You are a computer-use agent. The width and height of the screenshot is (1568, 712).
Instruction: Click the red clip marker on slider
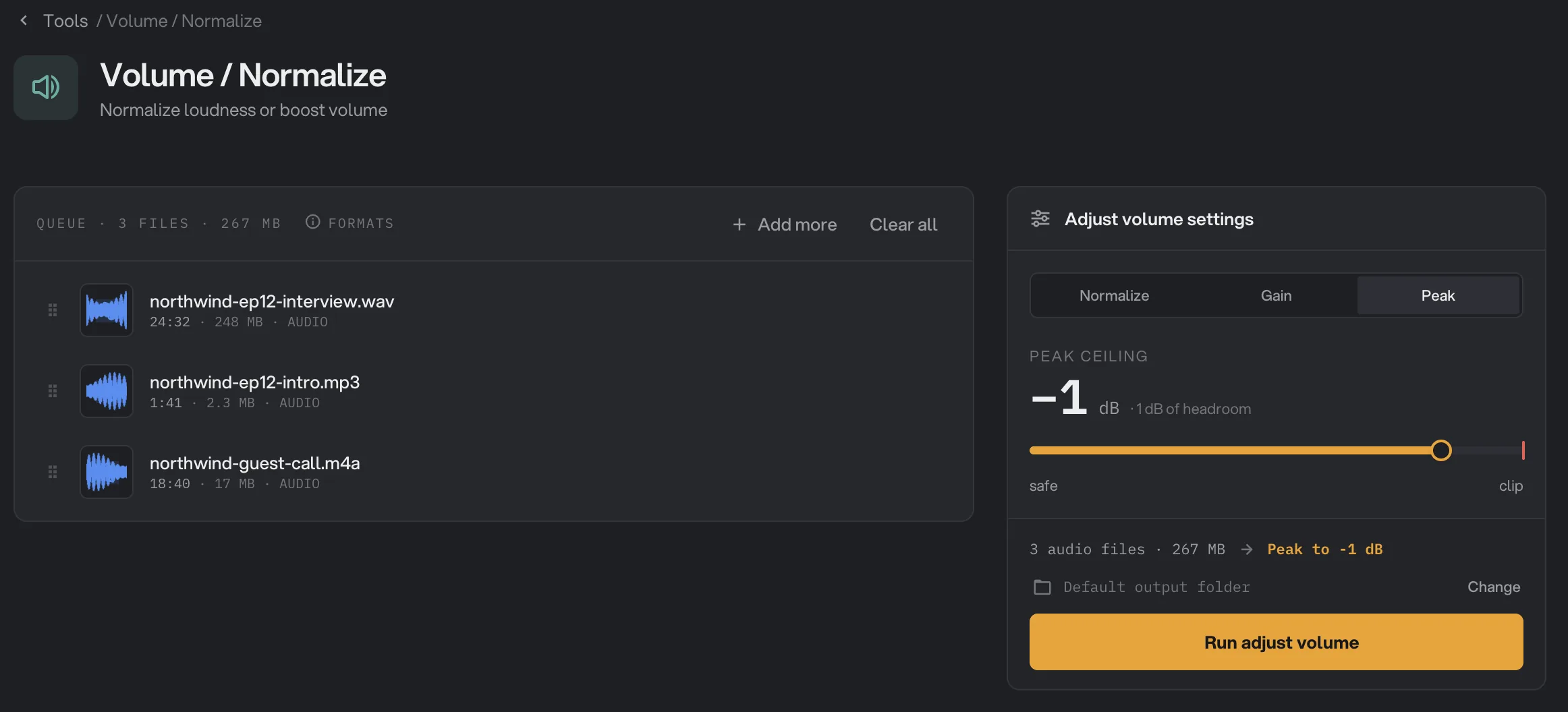coord(1523,450)
